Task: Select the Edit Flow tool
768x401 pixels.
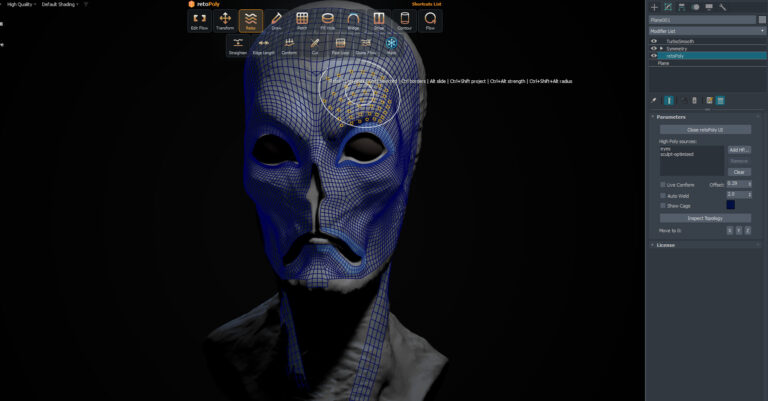Action: click(x=199, y=21)
